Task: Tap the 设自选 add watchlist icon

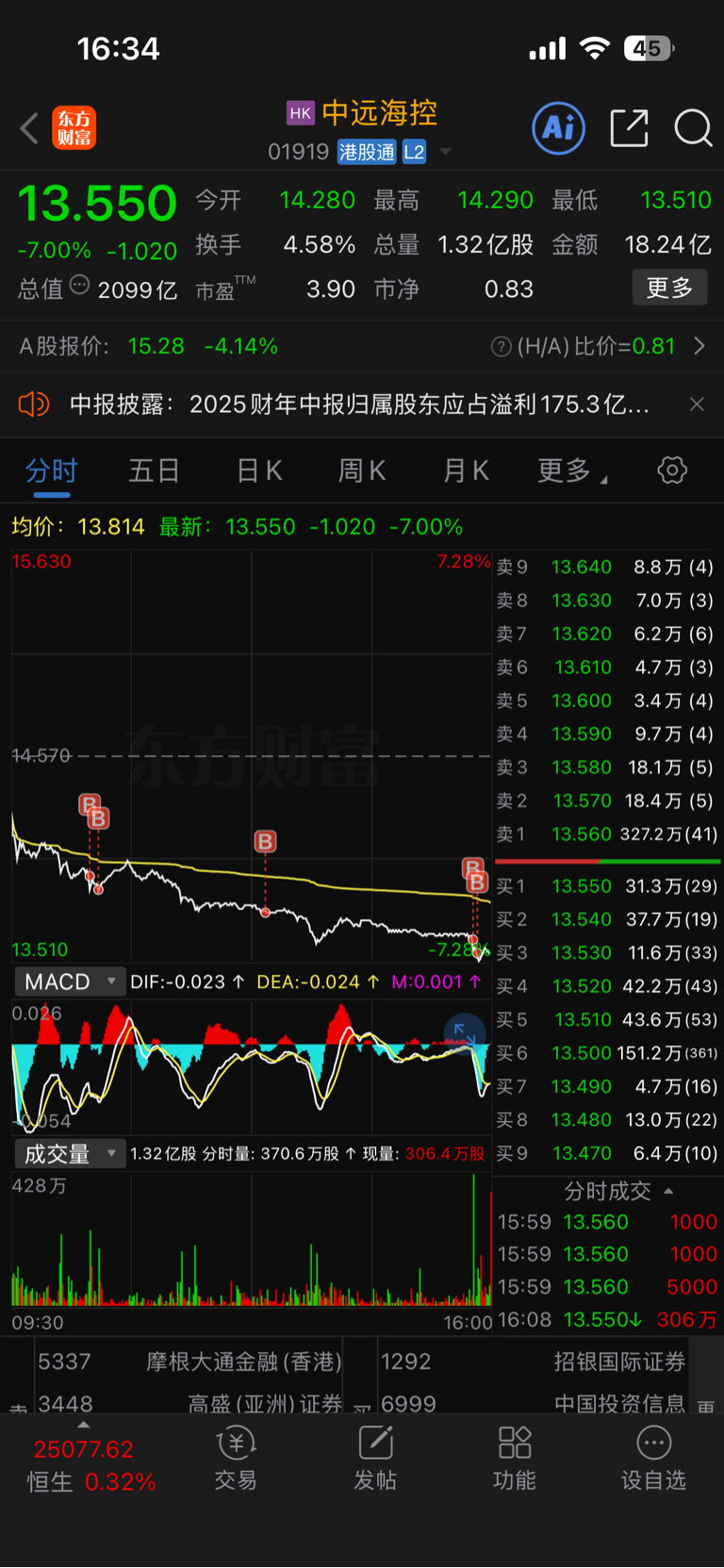Action: [653, 1459]
